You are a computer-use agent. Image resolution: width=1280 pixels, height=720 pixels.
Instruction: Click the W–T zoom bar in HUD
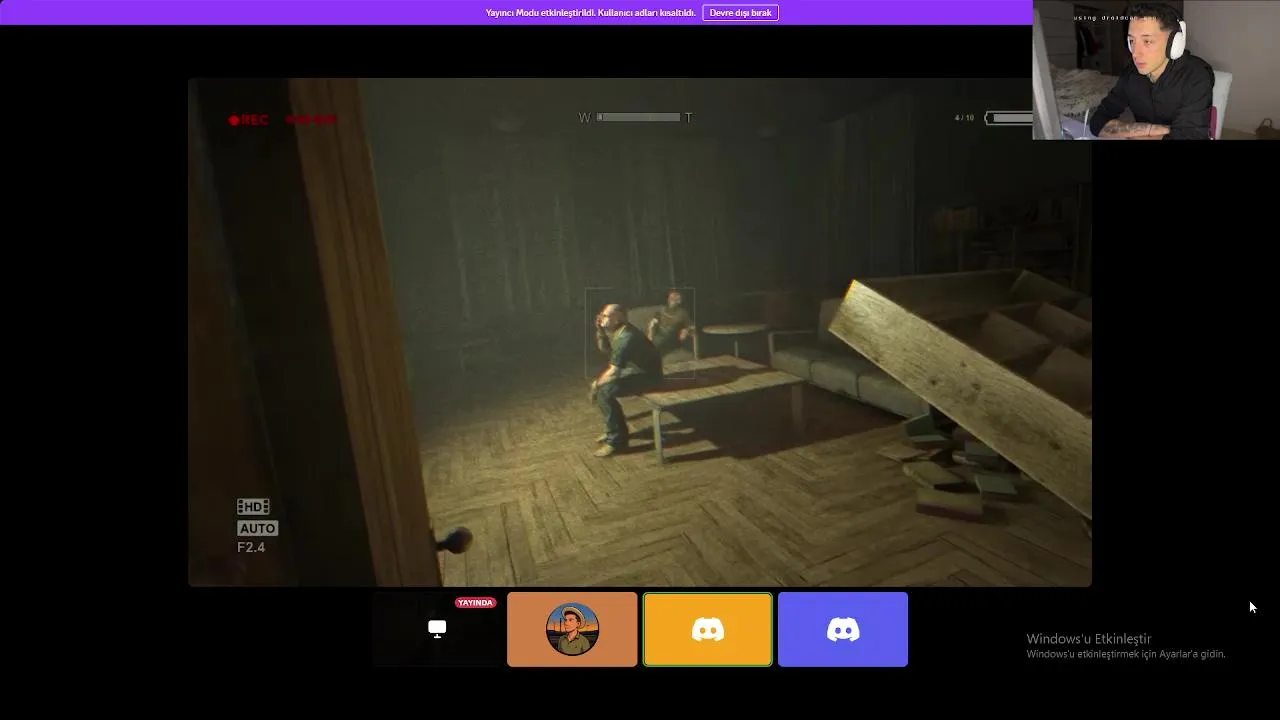635,117
